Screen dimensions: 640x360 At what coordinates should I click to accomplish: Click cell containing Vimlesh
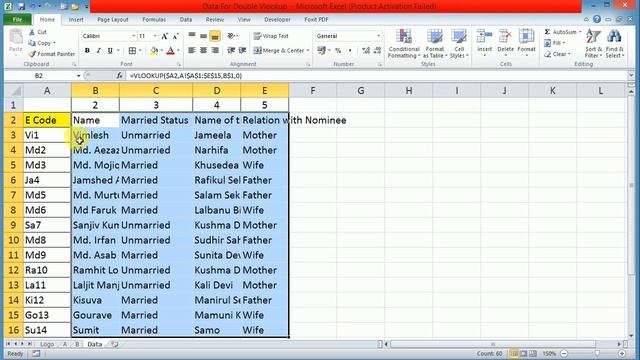[x=95, y=135]
